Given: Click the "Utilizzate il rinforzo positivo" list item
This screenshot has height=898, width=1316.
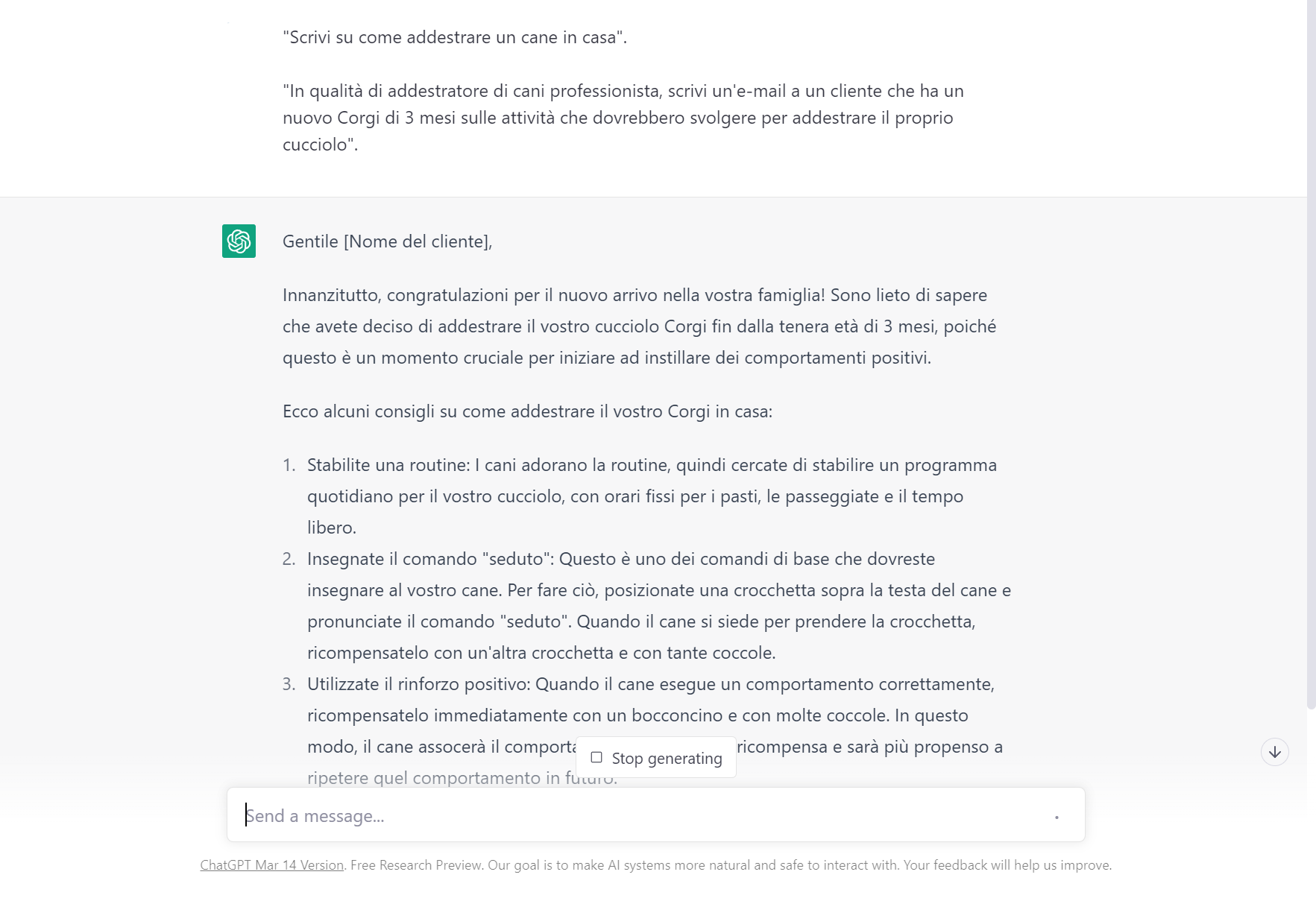Looking at the screenshot, I should point(650,715).
